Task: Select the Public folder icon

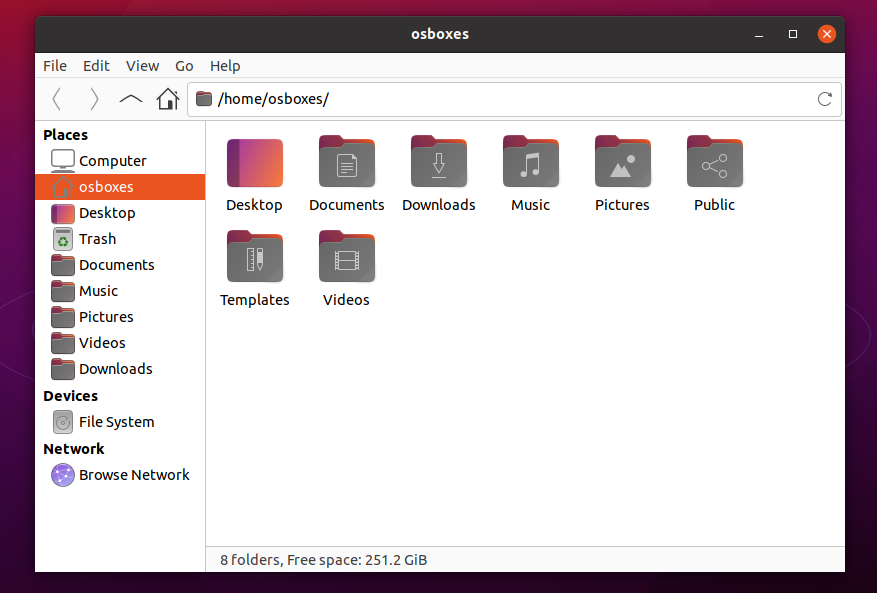Action: point(715,163)
